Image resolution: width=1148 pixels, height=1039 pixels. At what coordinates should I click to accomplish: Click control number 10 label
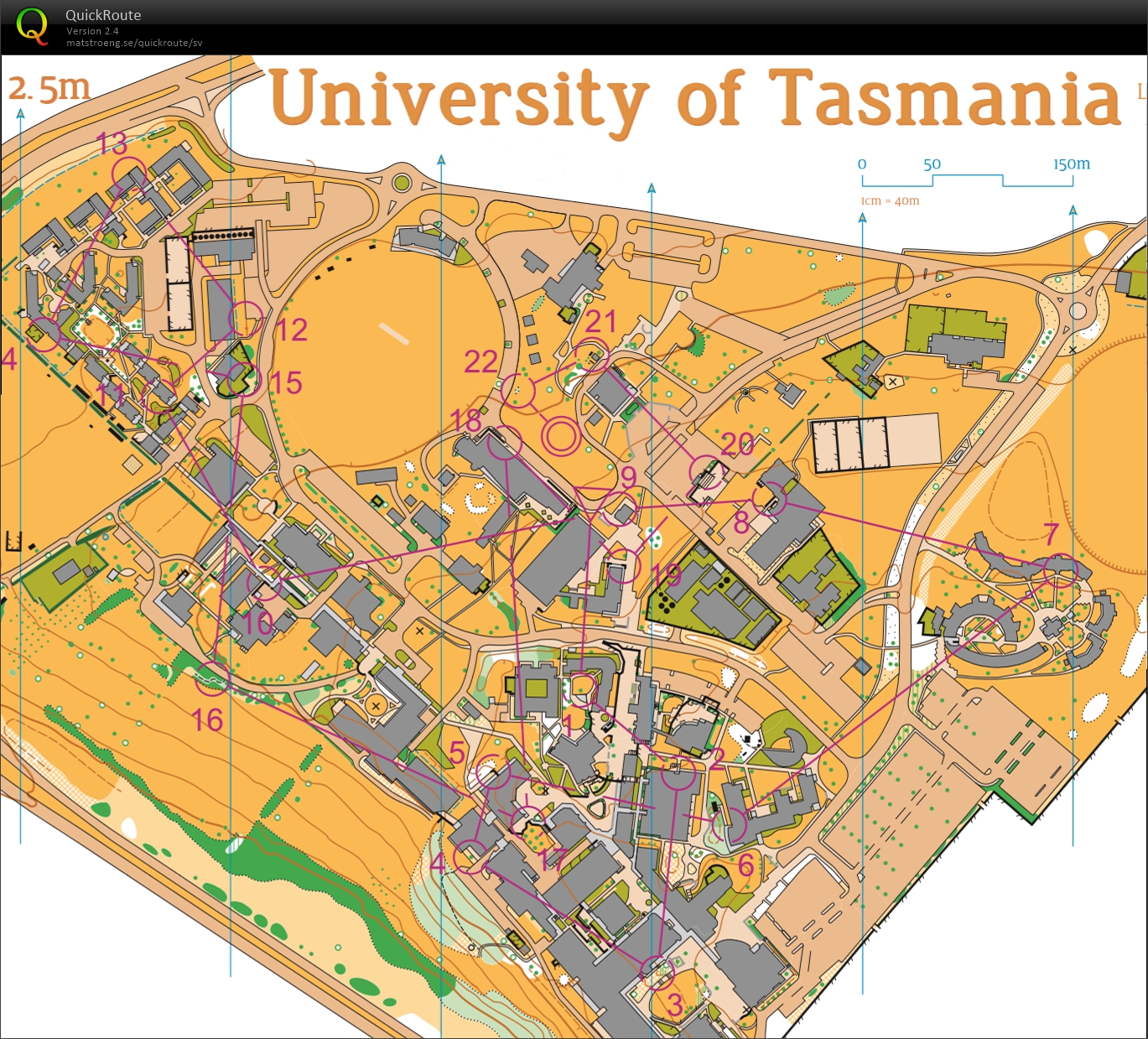(258, 622)
